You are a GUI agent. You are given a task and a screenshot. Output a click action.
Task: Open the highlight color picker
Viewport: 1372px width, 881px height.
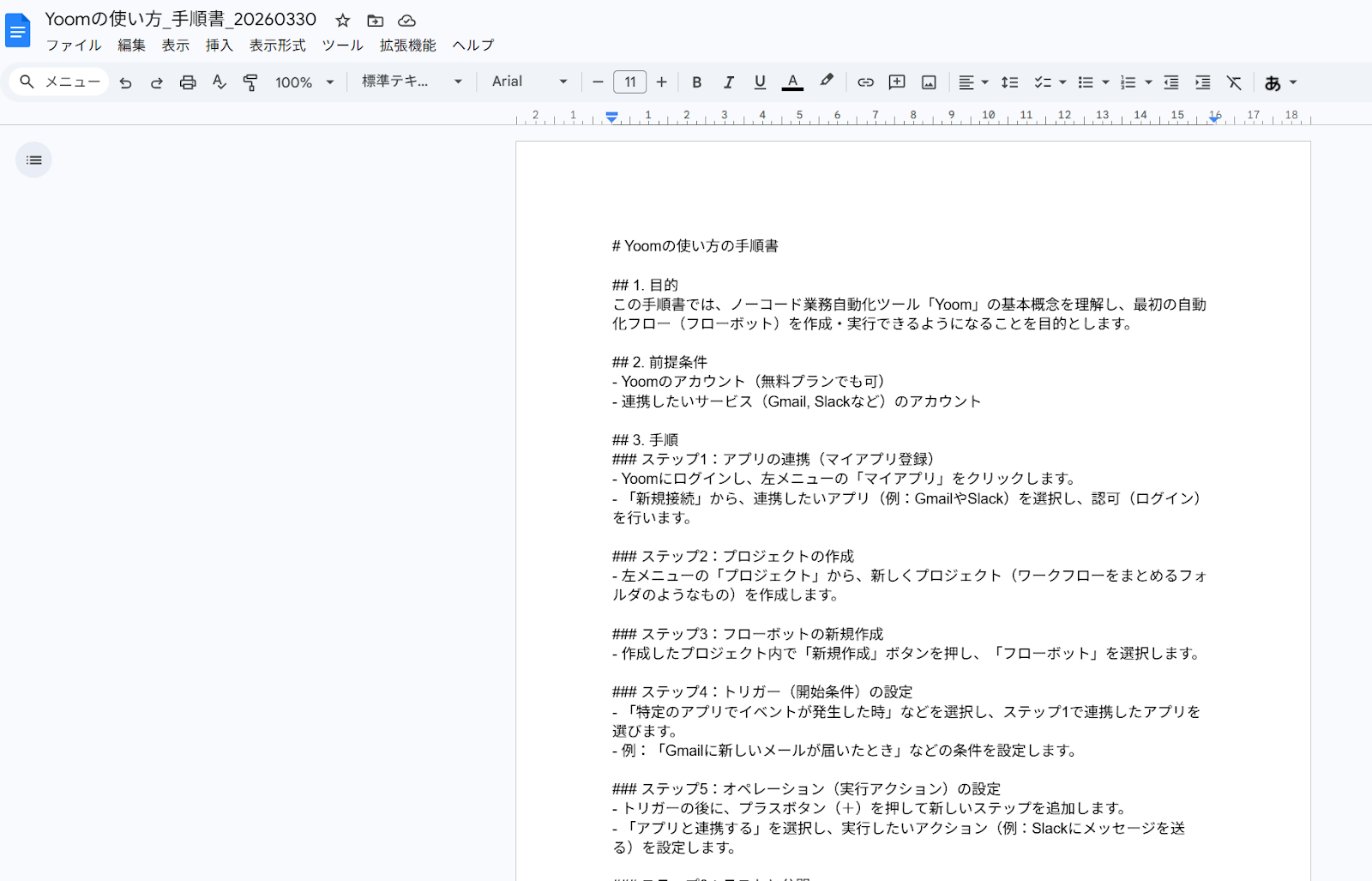[827, 81]
